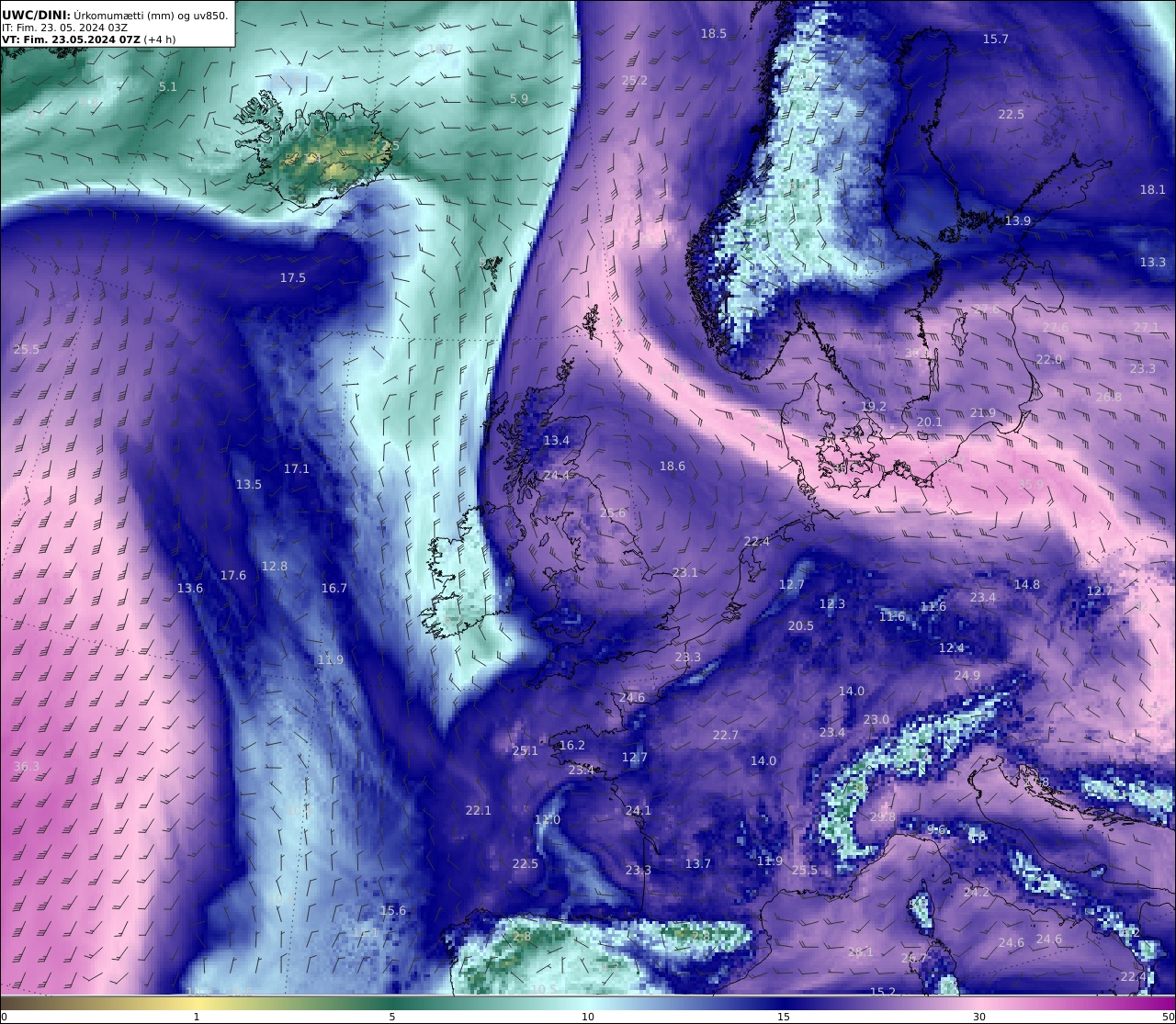Click the 20.5 value label
This screenshot has height=1024, width=1176.
pyautogui.click(x=801, y=625)
